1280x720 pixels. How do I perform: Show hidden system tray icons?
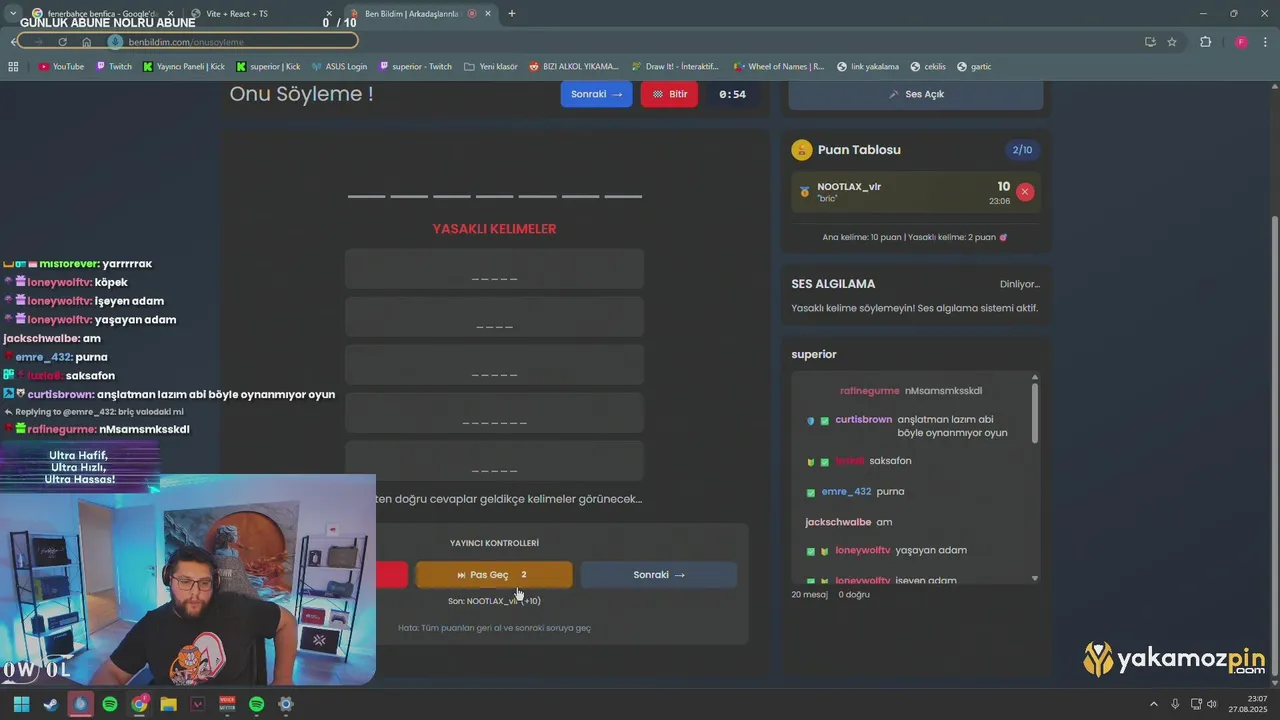click(1153, 704)
